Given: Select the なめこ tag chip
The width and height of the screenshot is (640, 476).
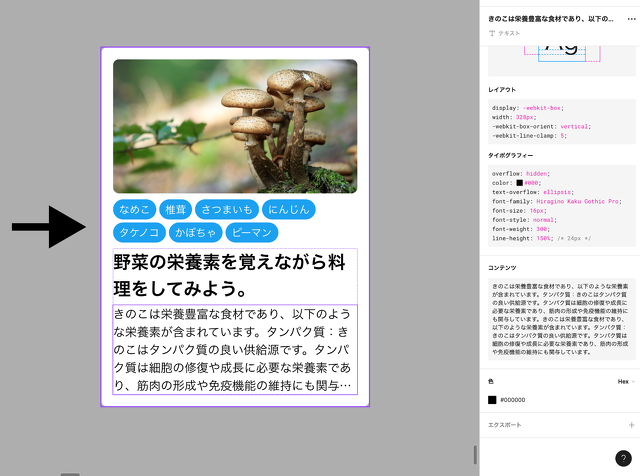Looking at the screenshot, I should click(134, 209).
